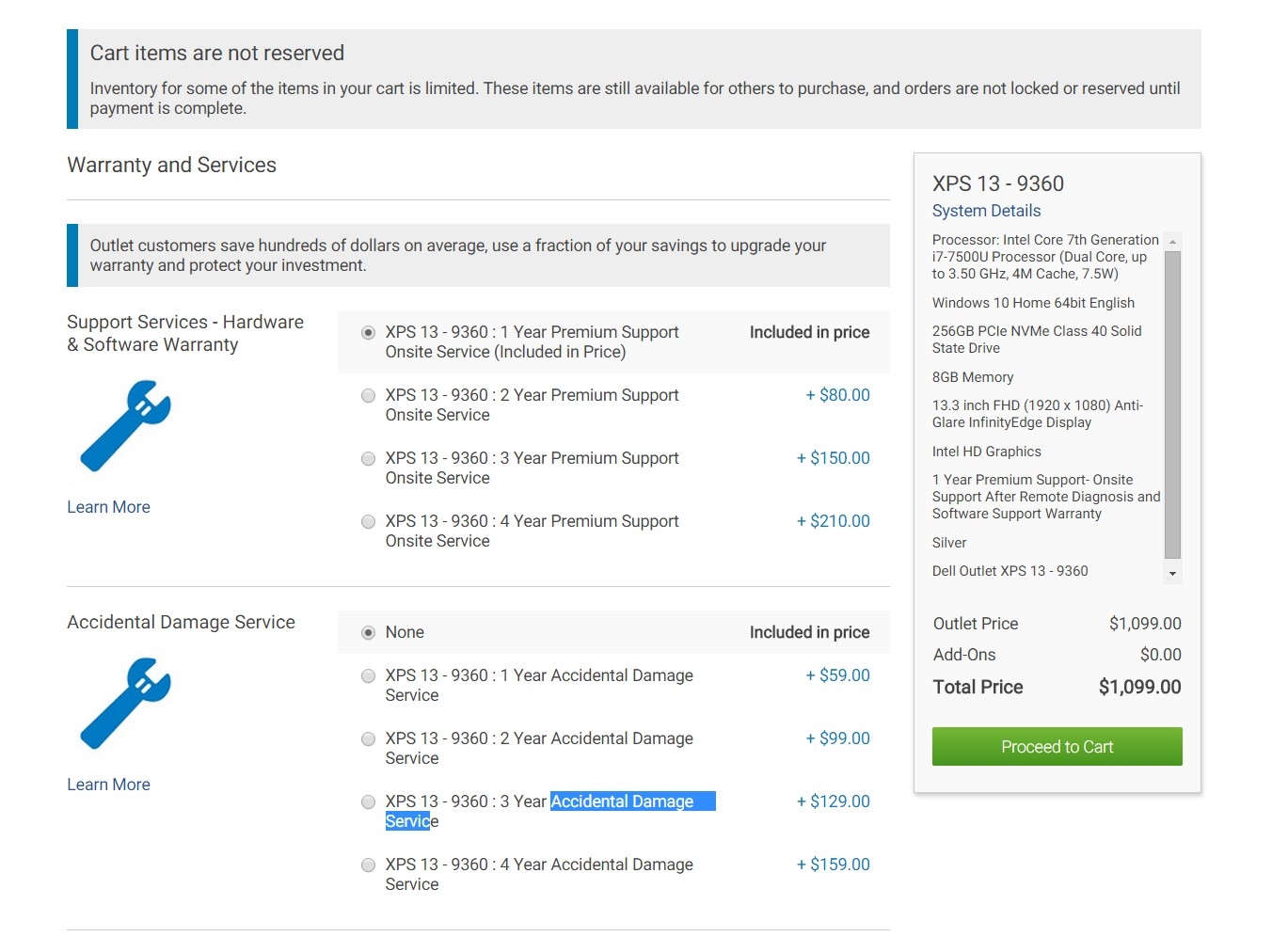1288x952 pixels.
Task: Click the 13.3 inch FHD display detail line
Action: (x=1038, y=414)
